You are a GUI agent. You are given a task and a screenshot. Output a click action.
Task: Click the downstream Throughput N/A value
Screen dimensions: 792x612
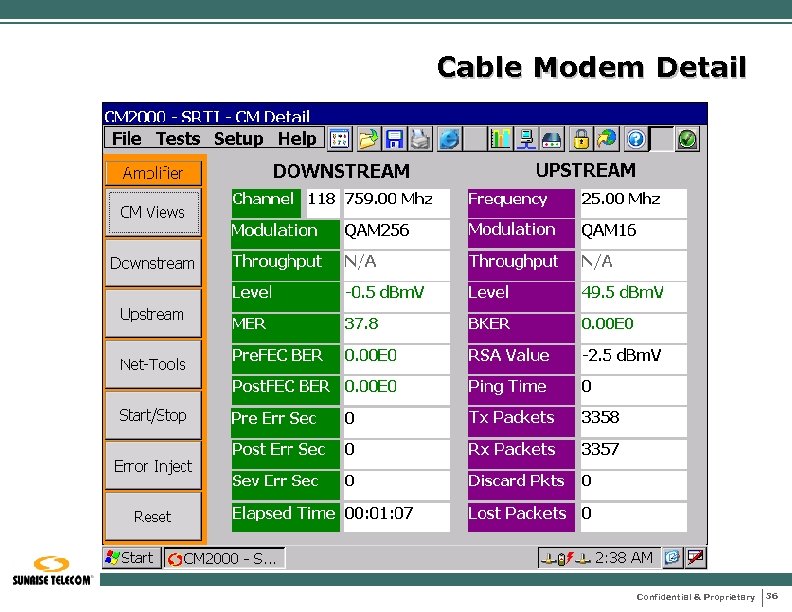(x=397, y=266)
